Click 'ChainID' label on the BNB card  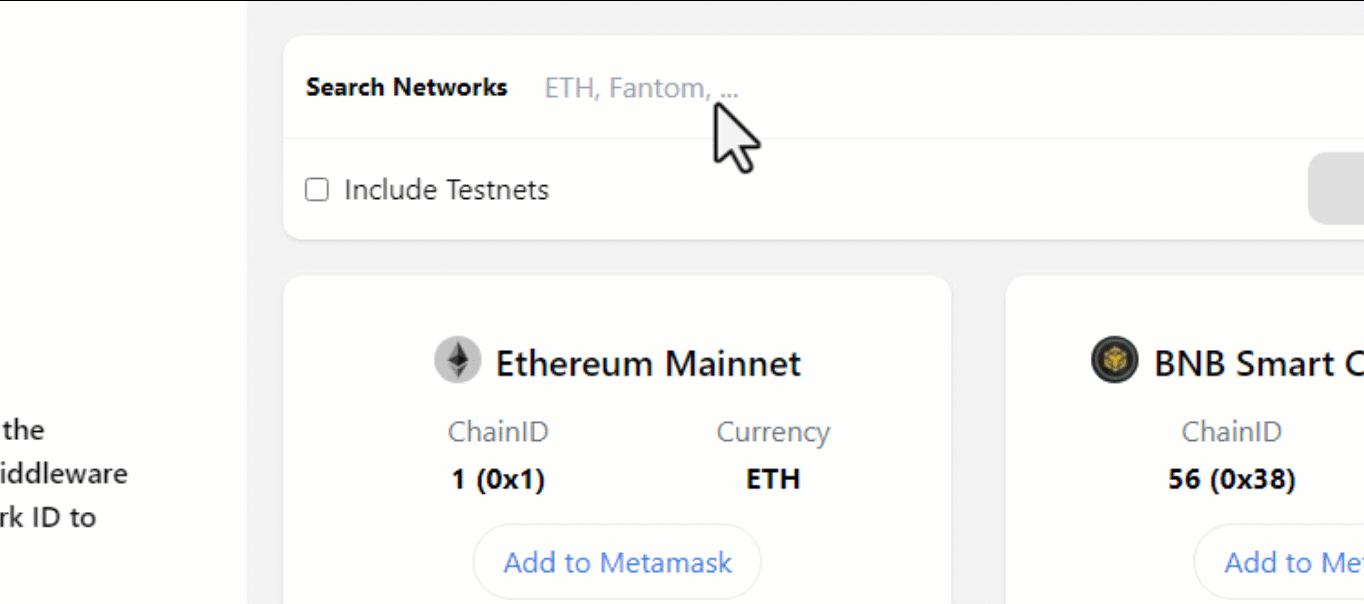point(1231,433)
